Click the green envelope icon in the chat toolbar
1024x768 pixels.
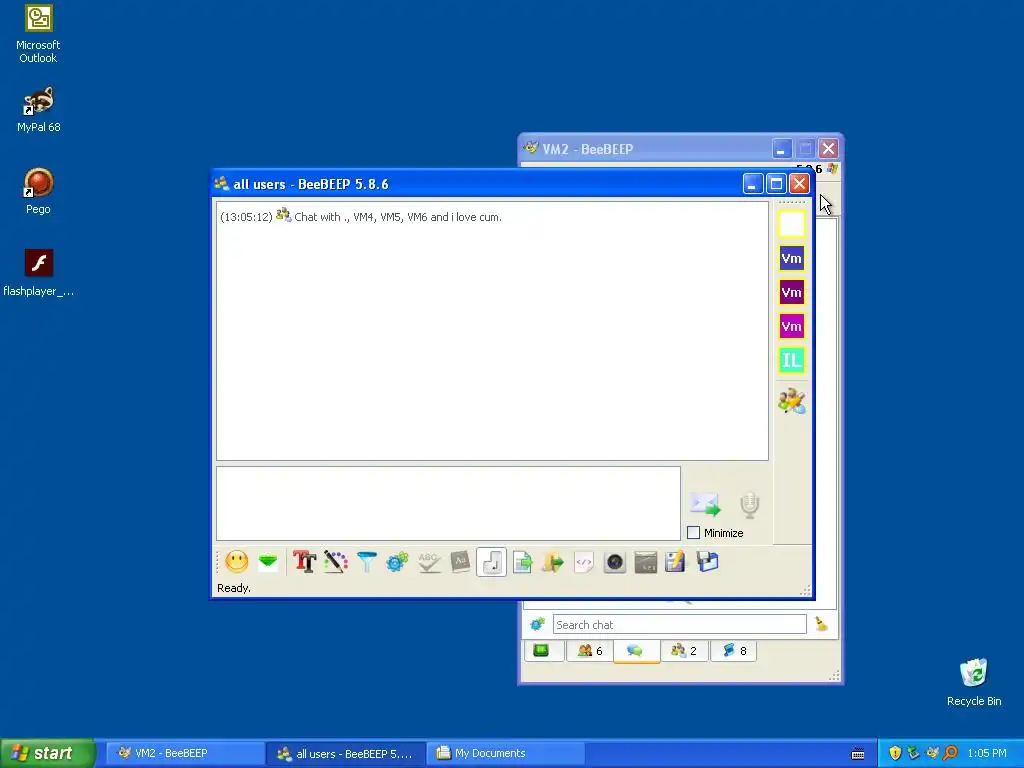coord(268,562)
